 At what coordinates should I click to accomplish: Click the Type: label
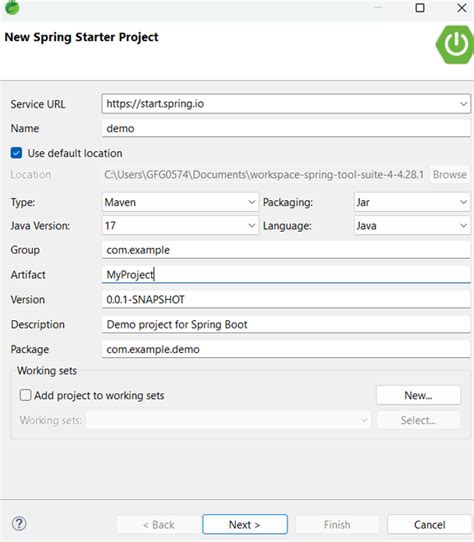coord(23,202)
